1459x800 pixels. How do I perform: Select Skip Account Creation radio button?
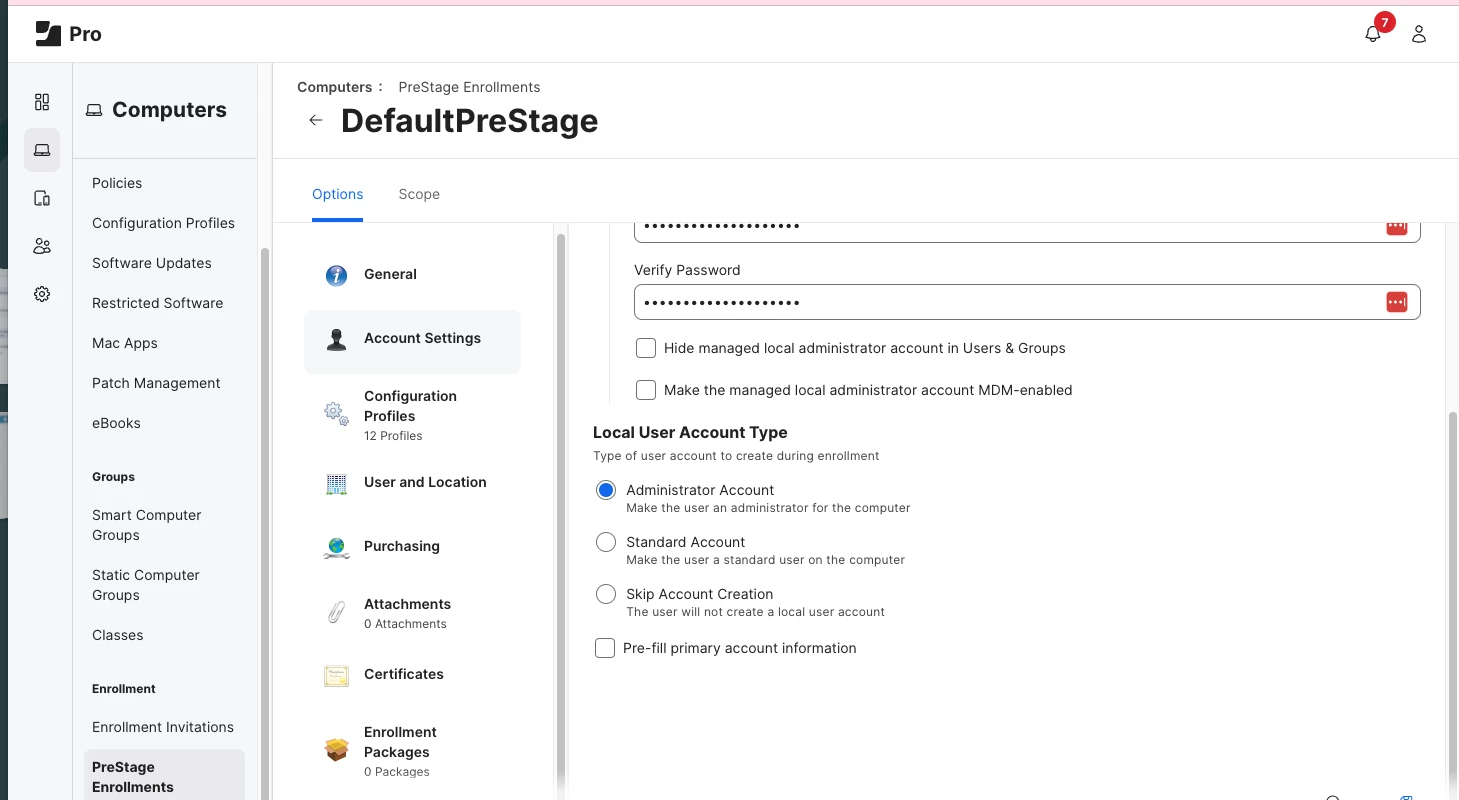click(x=606, y=594)
